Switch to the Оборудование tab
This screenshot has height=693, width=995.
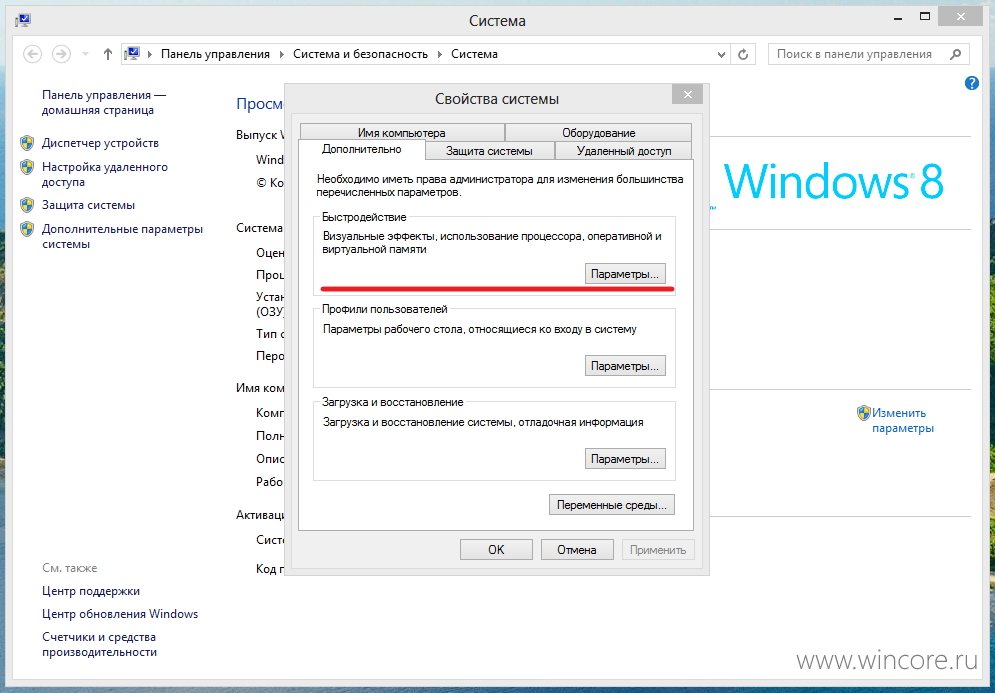(598, 133)
